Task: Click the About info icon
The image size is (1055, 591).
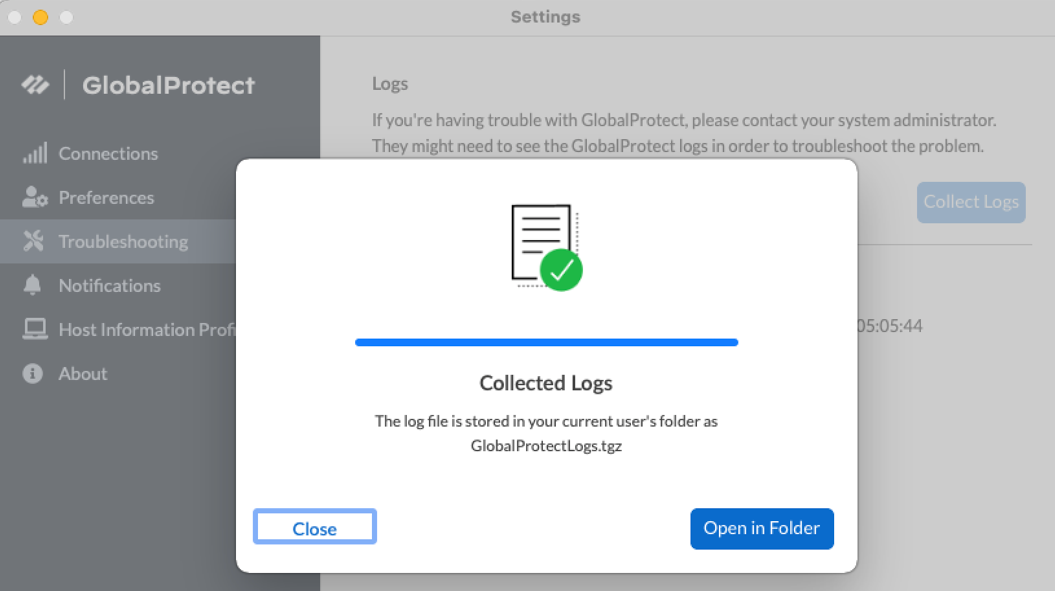Action: tap(34, 373)
